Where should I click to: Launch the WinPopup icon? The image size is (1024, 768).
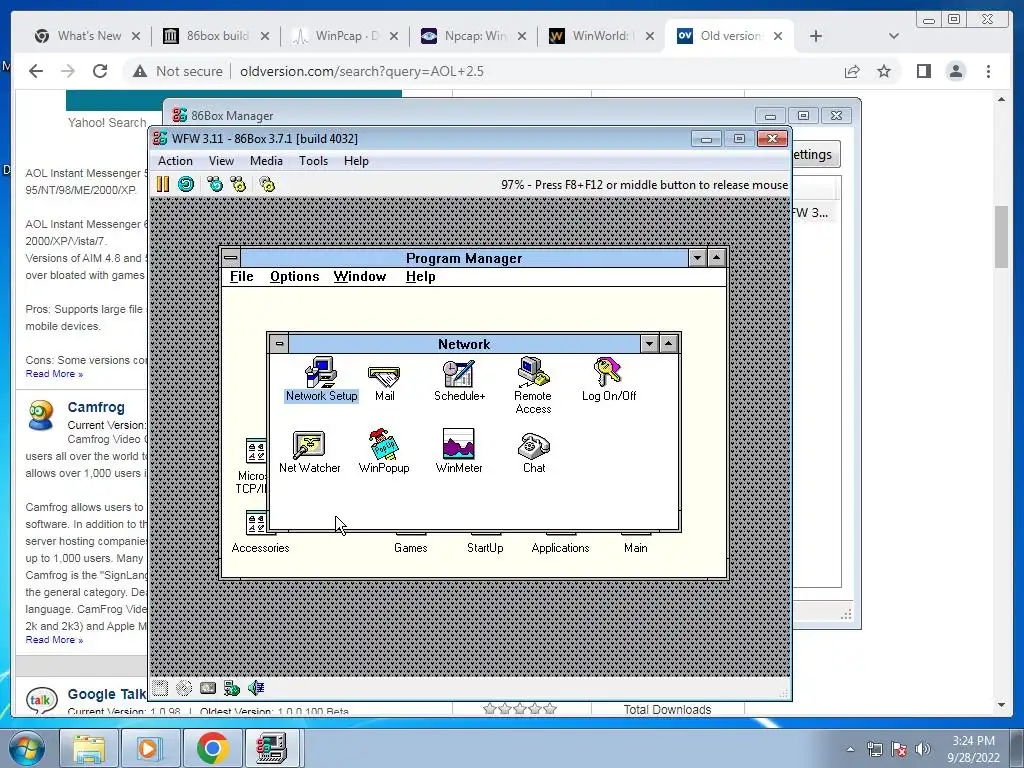(384, 451)
